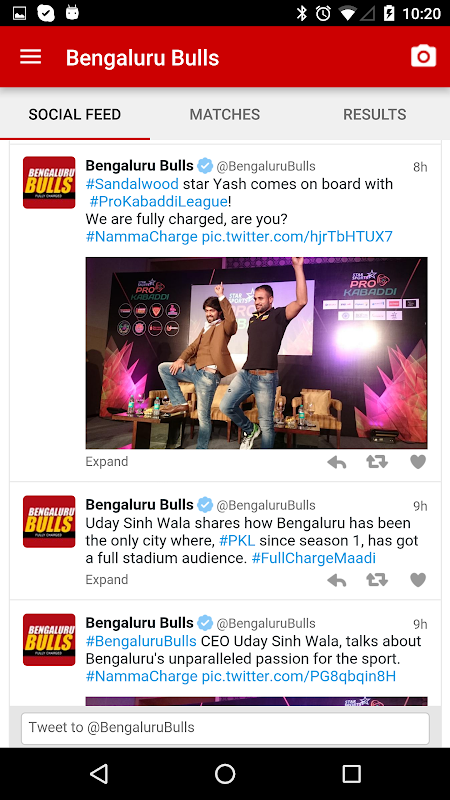Image resolution: width=450 pixels, height=800 pixels.
Task: View the Yash stage photo in tweet
Action: [x=256, y=353]
